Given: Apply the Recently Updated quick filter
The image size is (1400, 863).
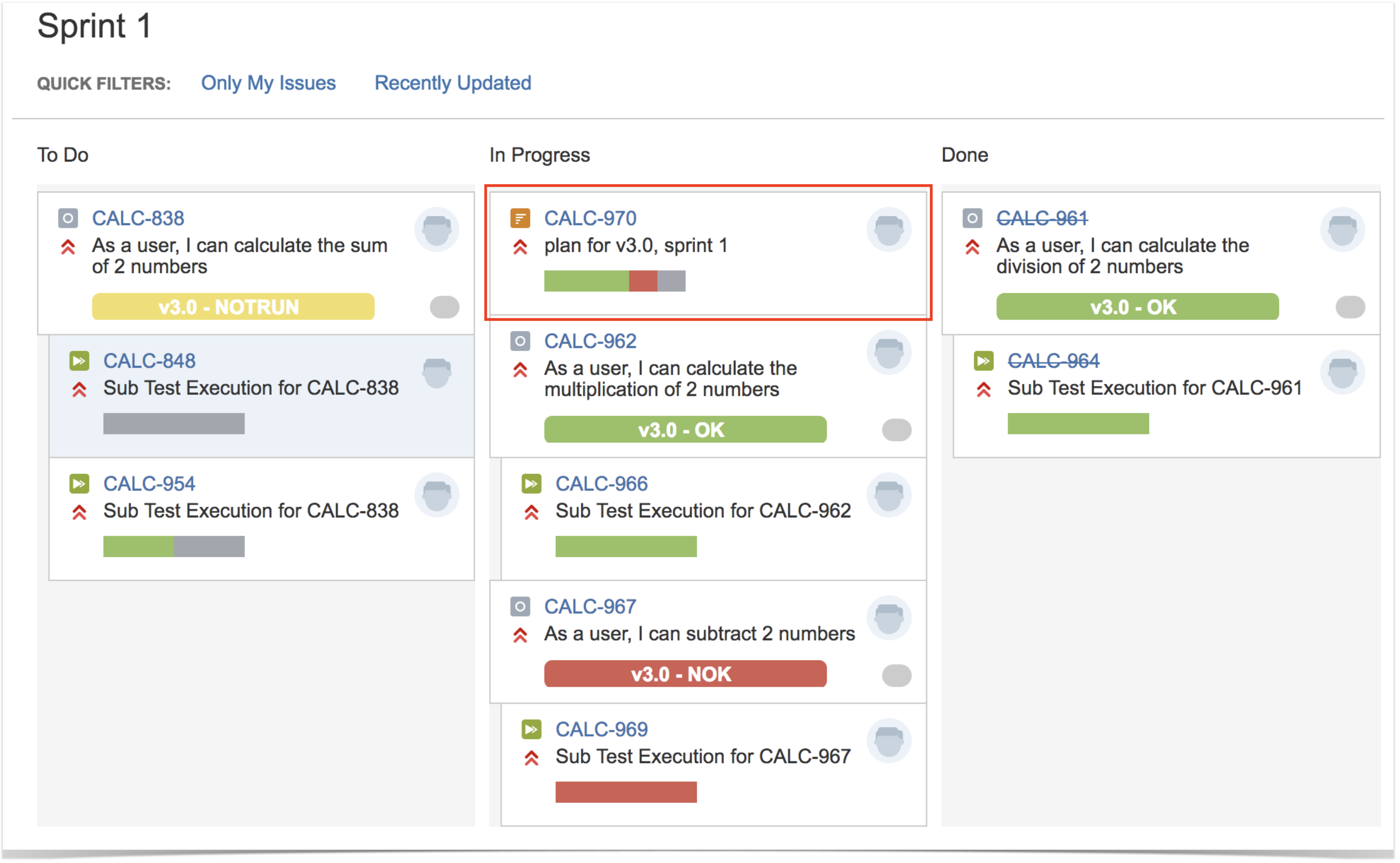Looking at the screenshot, I should [453, 83].
